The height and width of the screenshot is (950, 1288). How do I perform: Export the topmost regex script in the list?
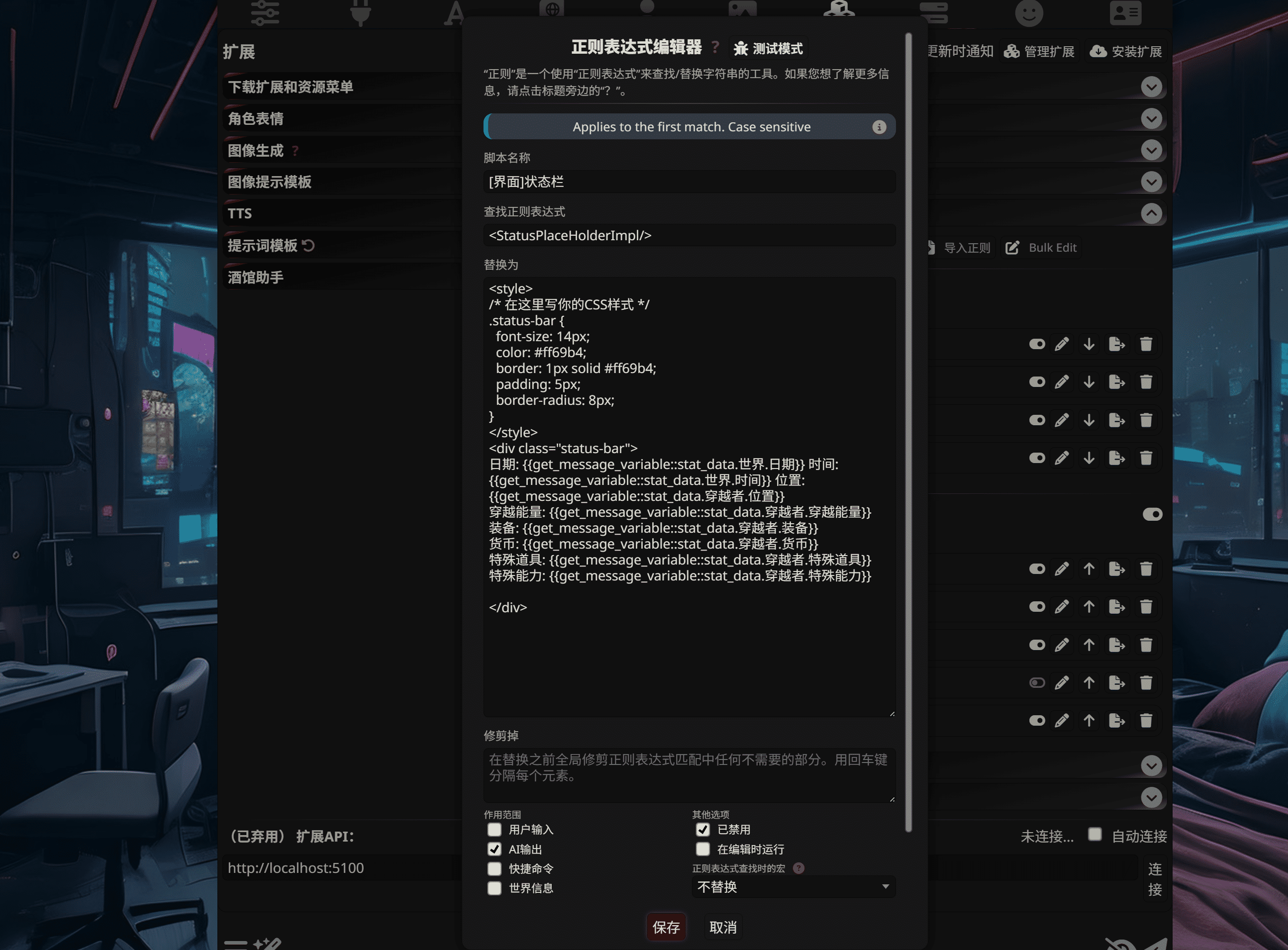click(x=1116, y=345)
